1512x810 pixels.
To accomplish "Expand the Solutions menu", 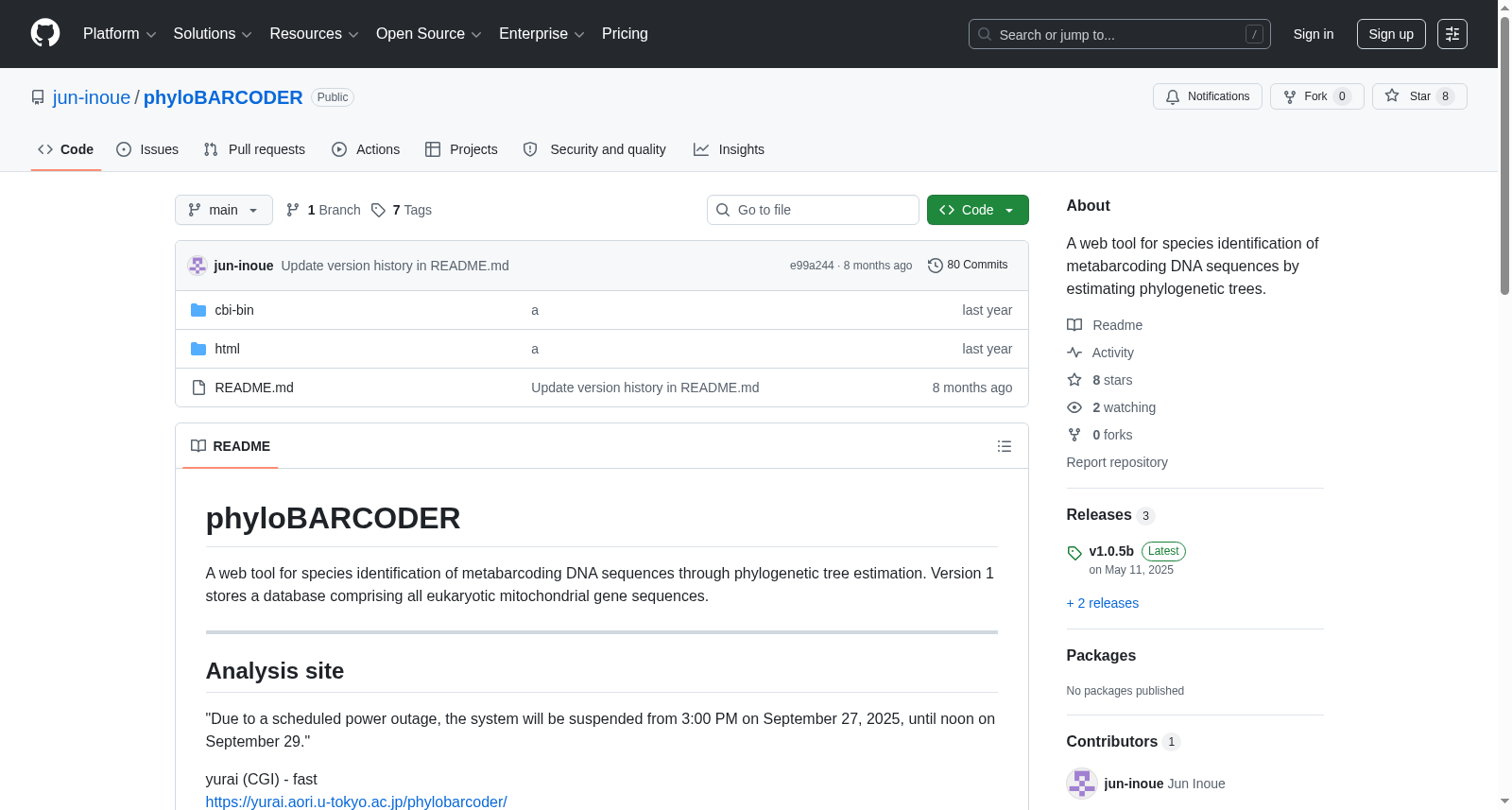I will (x=213, y=34).
